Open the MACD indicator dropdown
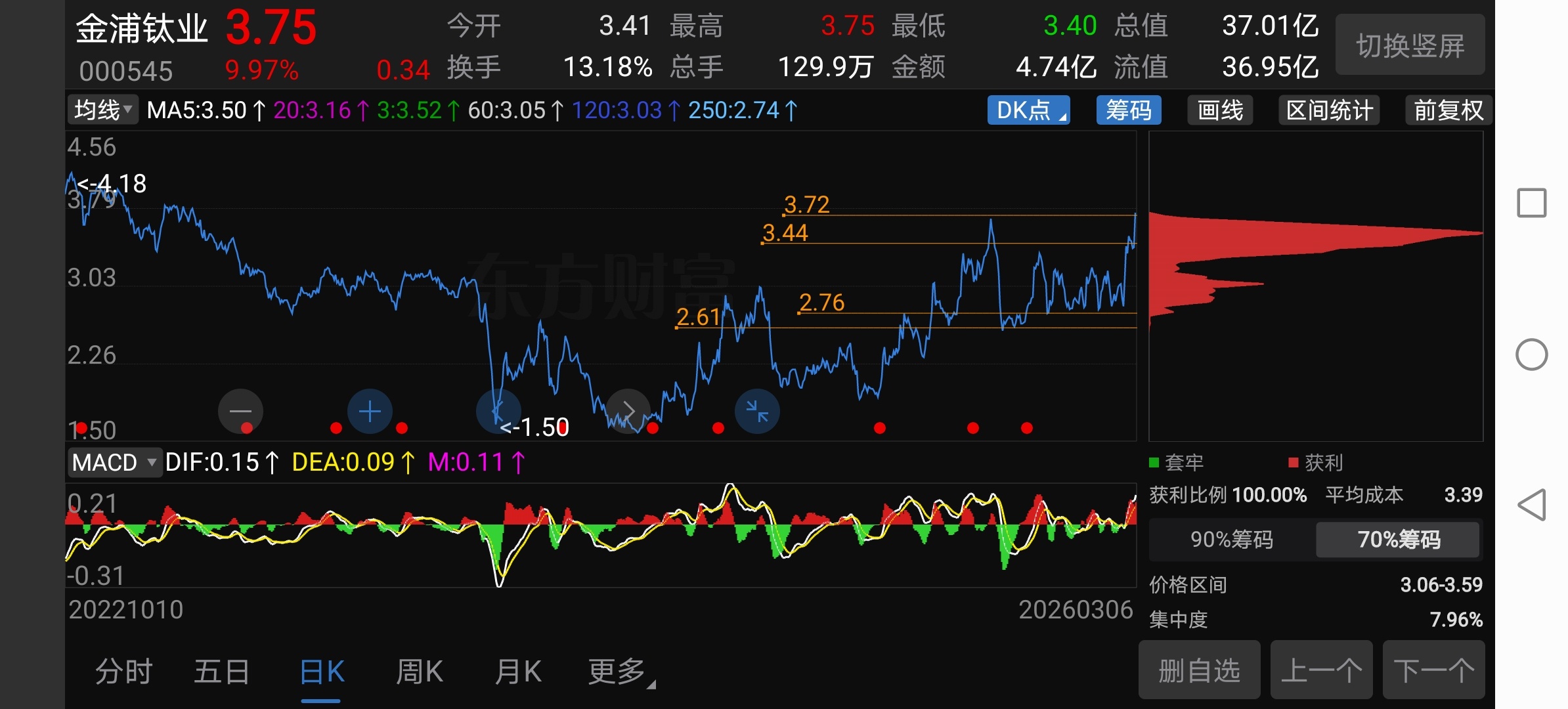This screenshot has width=1568, height=709. 114,463
